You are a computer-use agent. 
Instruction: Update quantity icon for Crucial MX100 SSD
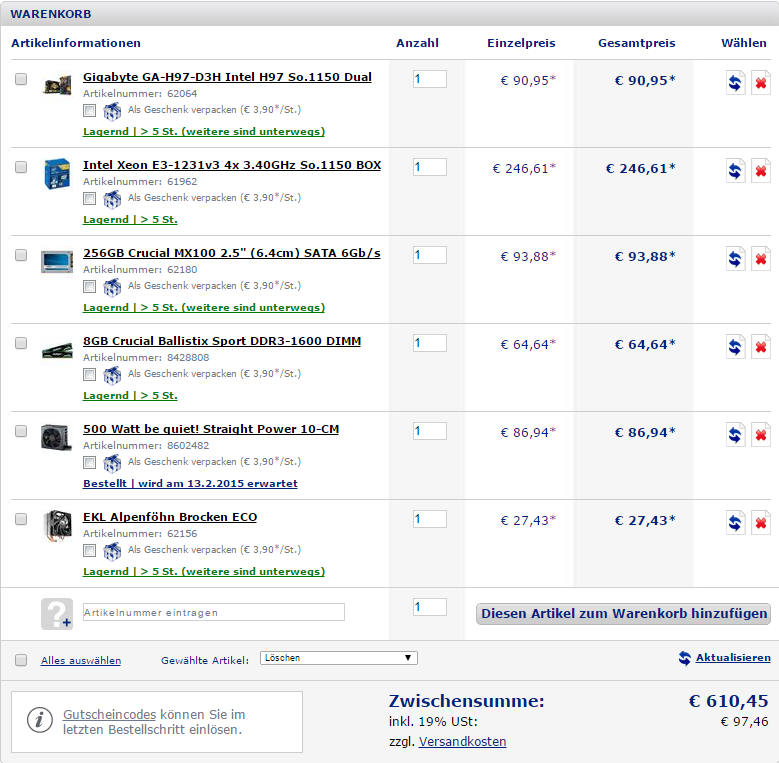tap(735, 259)
